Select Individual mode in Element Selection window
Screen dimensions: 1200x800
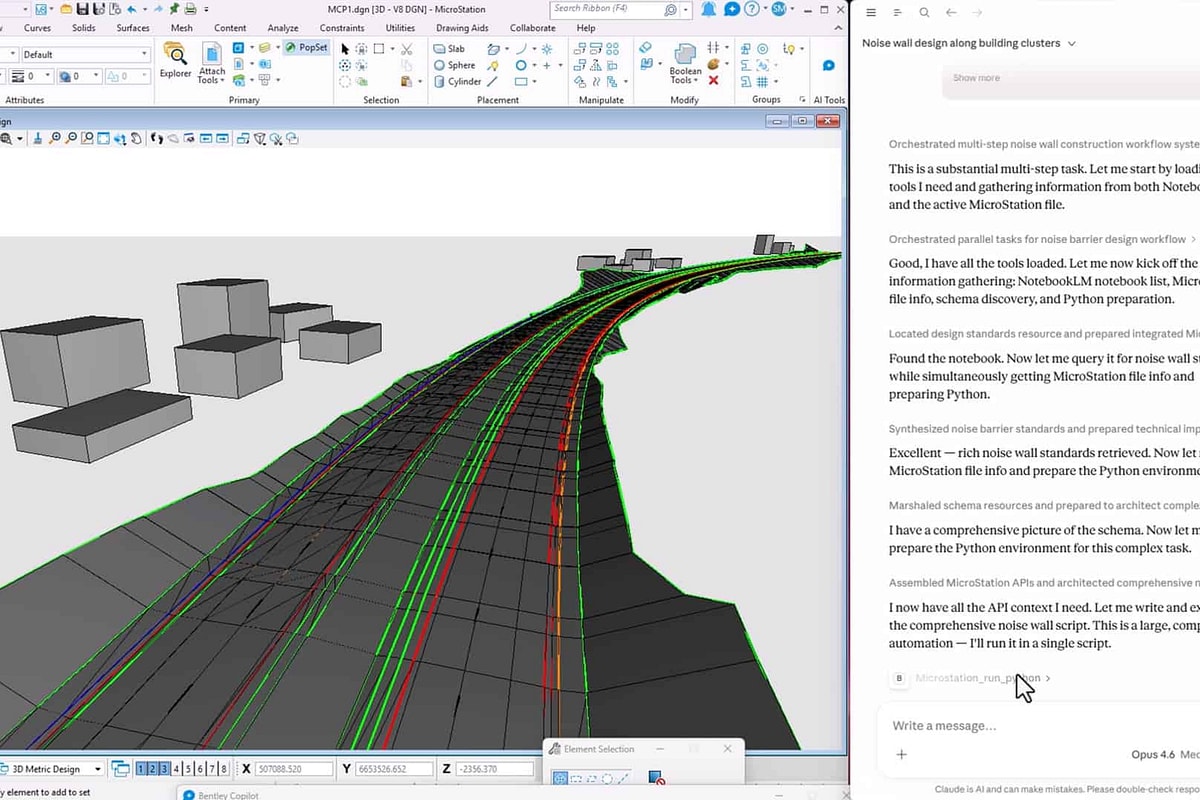click(561, 778)
